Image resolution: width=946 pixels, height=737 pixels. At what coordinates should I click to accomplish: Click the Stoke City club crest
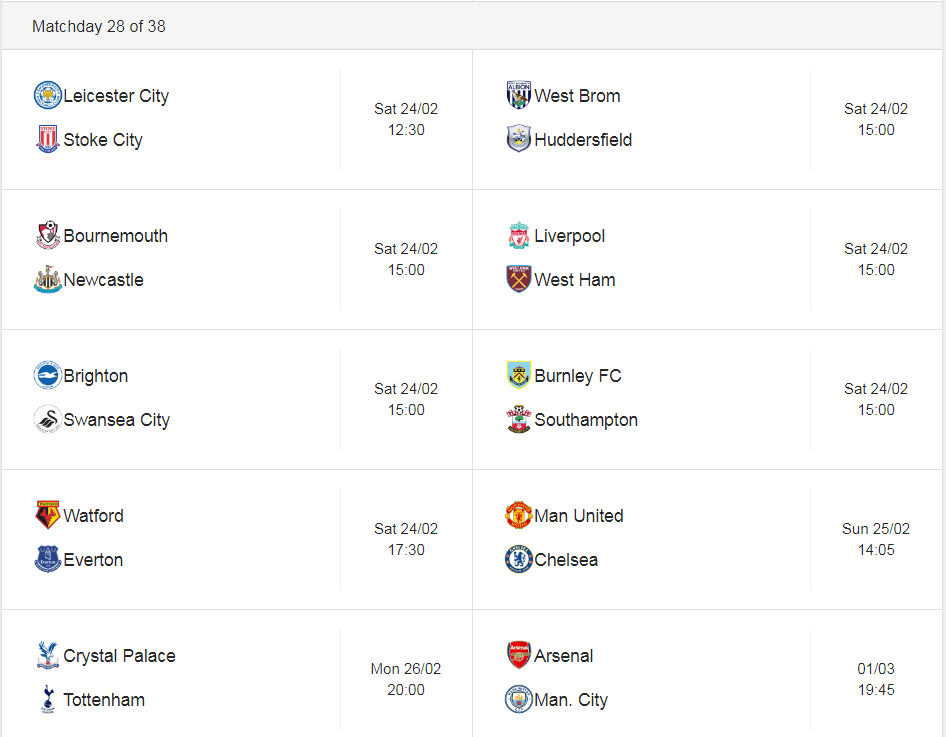[48, 139]
